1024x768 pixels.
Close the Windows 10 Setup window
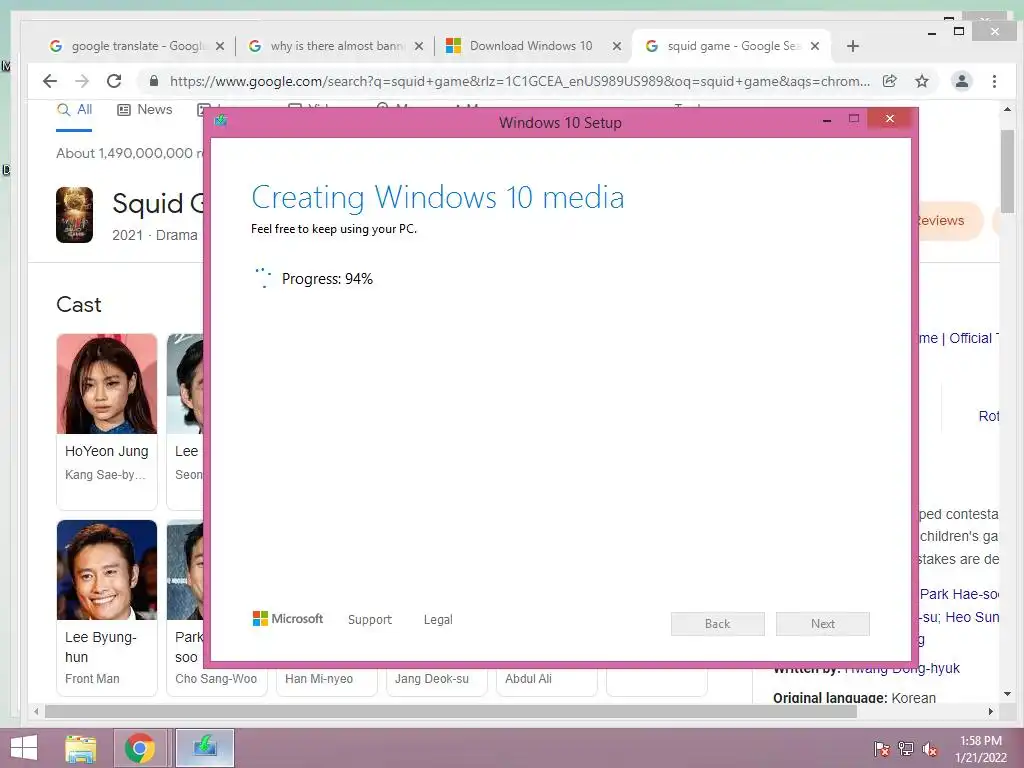coord(889,119)
